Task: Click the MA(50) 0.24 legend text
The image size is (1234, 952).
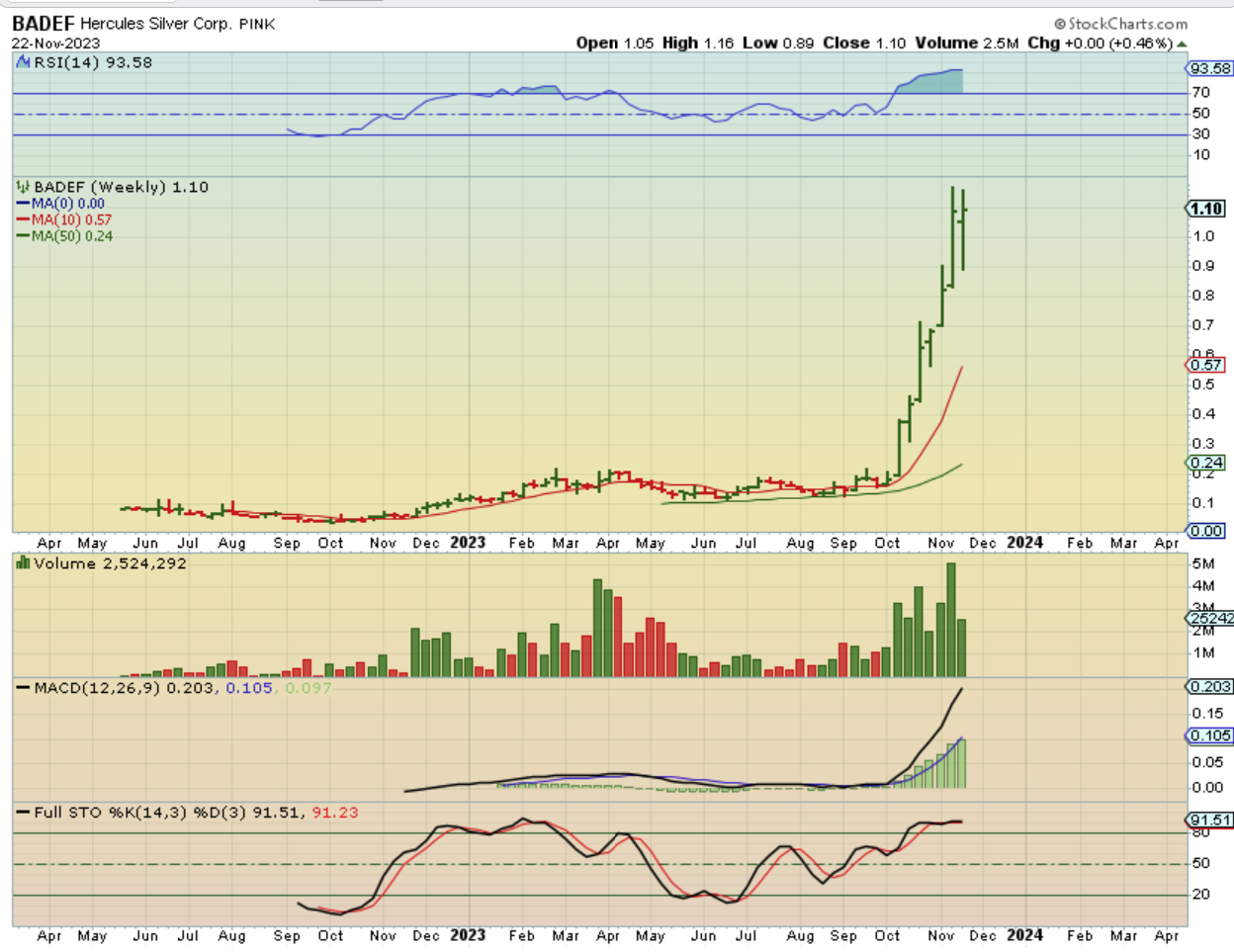Action: [72, 236]
